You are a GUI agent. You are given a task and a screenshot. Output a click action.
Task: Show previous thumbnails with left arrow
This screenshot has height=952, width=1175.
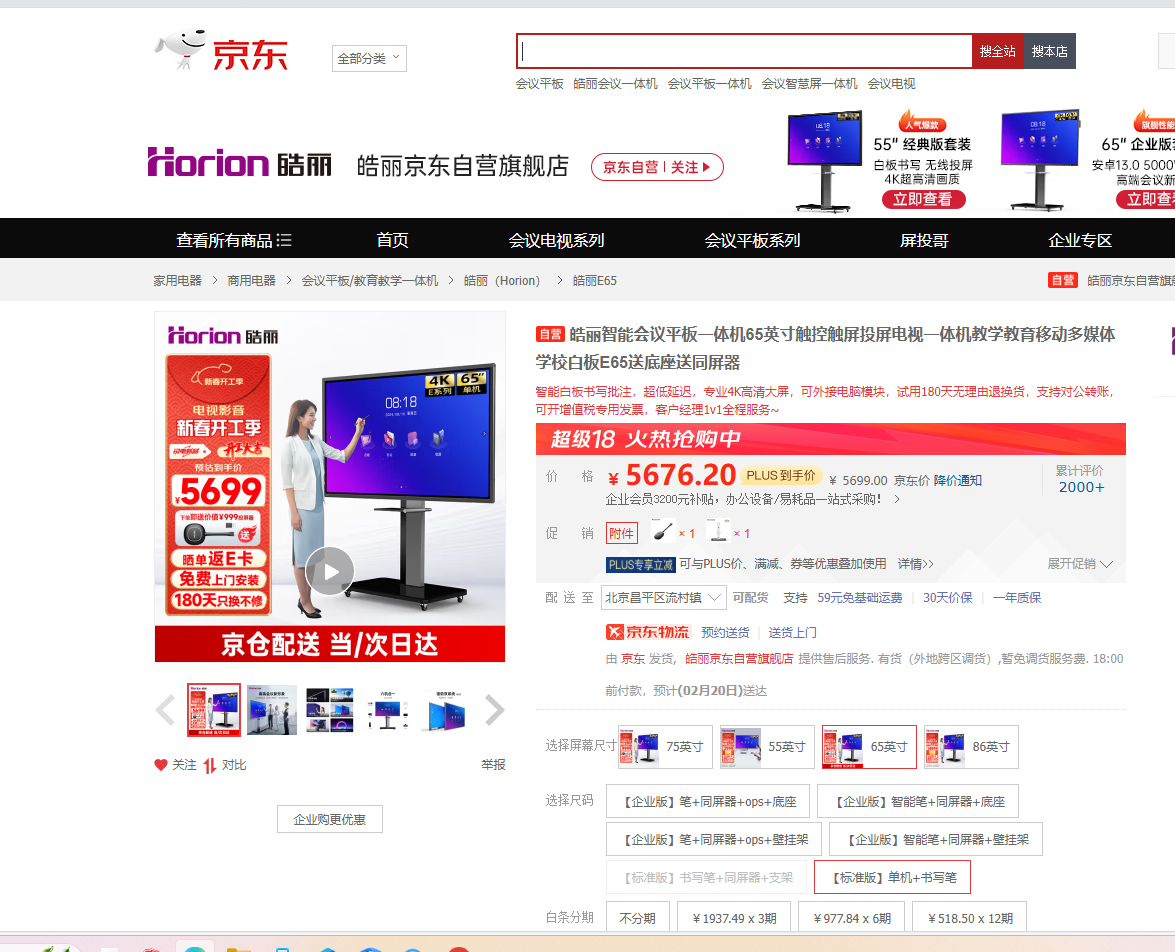tap(165, 710)
